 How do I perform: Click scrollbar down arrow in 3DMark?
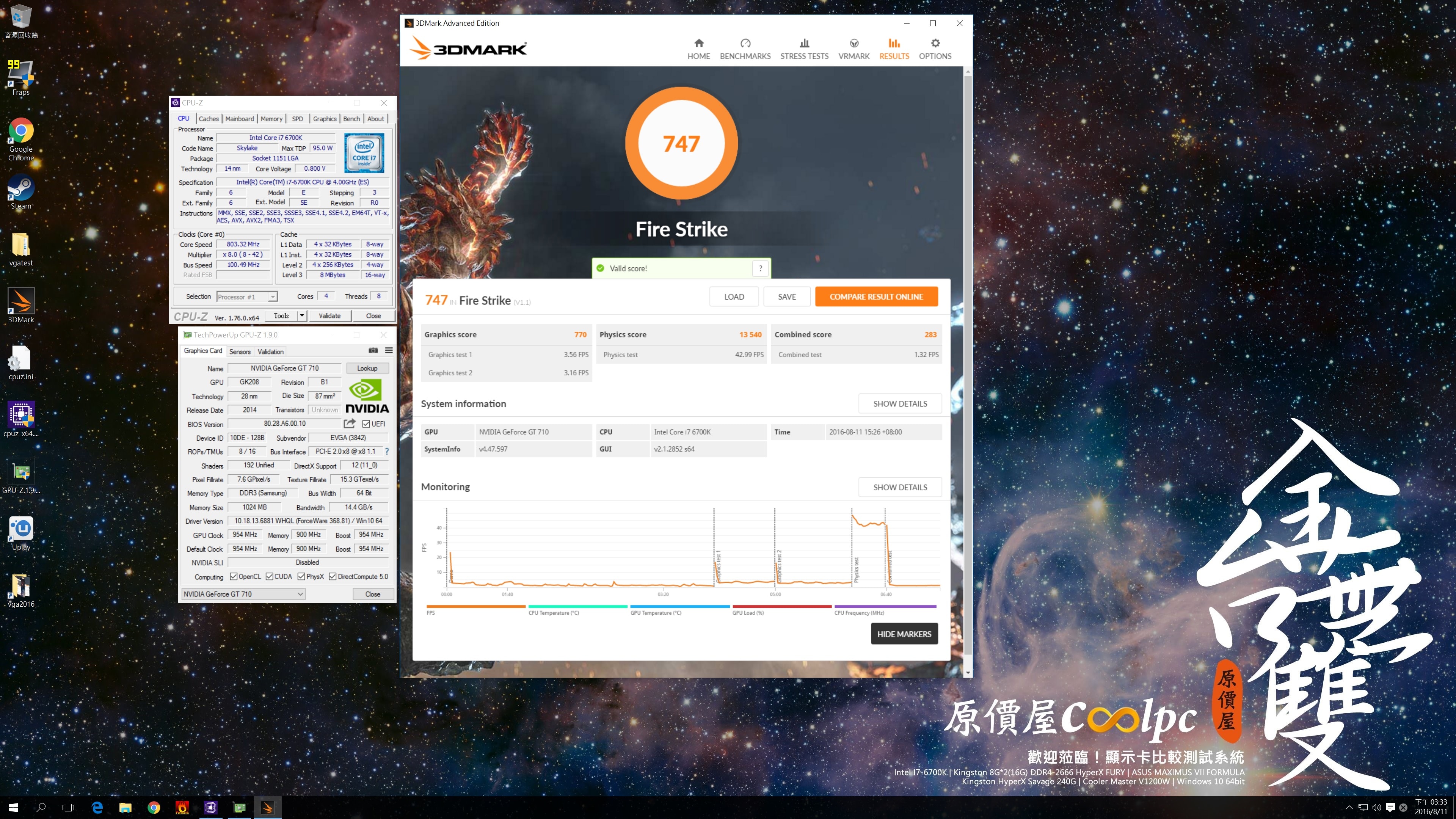[x=968, y=673]
